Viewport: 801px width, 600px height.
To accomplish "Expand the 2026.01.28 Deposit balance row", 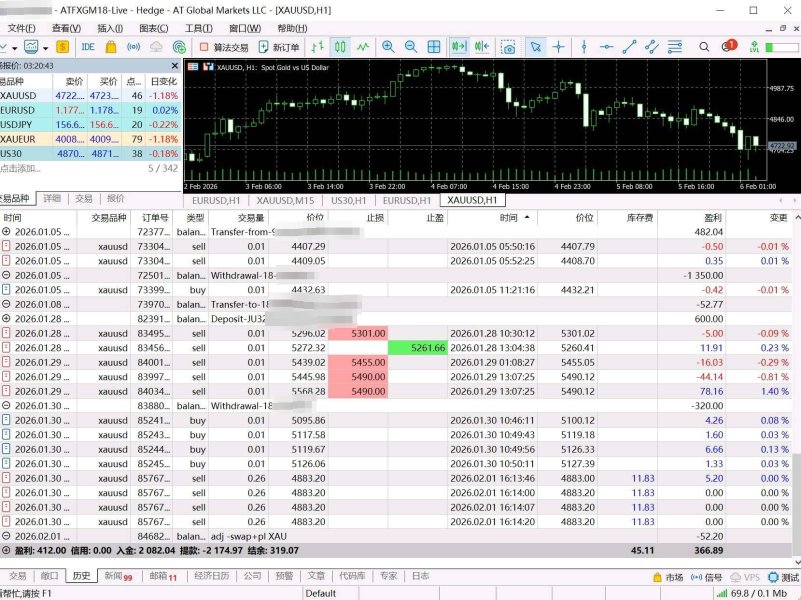I will click(x=7, y=318).
